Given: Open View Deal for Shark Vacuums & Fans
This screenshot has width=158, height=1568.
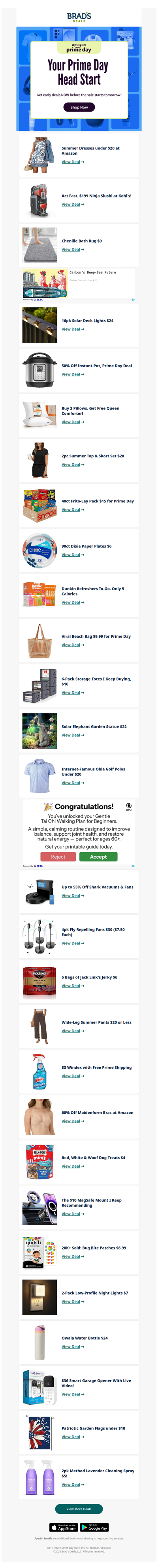Looking at the screenshot, I should coord(73,895).
